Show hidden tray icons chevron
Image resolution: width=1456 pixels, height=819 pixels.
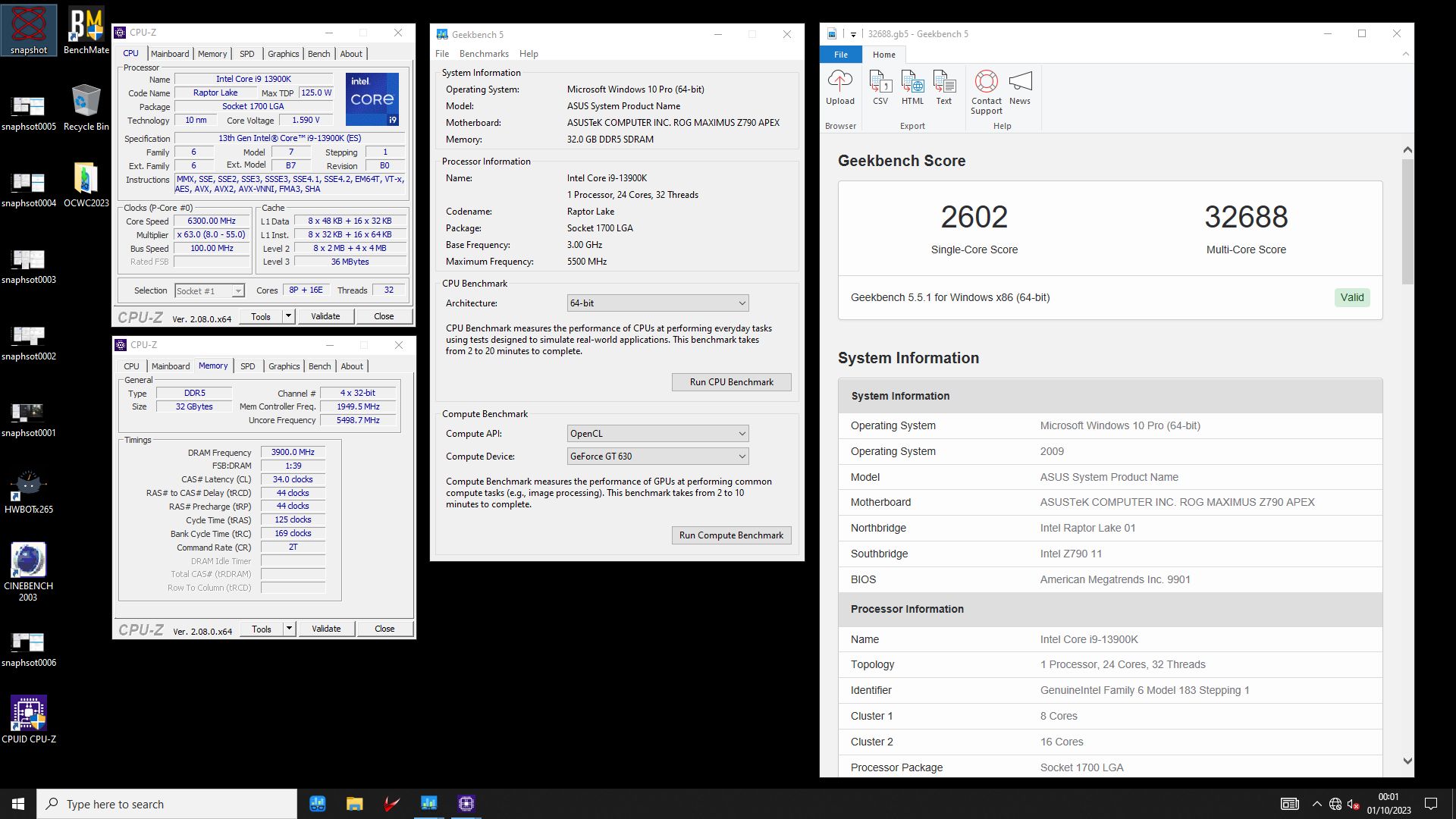coord(1316,804)
